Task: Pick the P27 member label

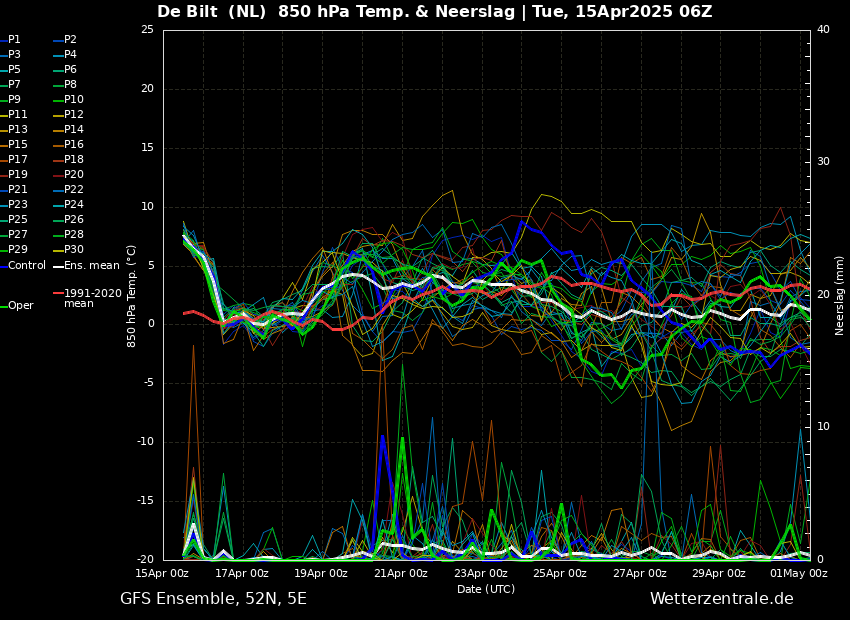Action: (x=17, y=235)
